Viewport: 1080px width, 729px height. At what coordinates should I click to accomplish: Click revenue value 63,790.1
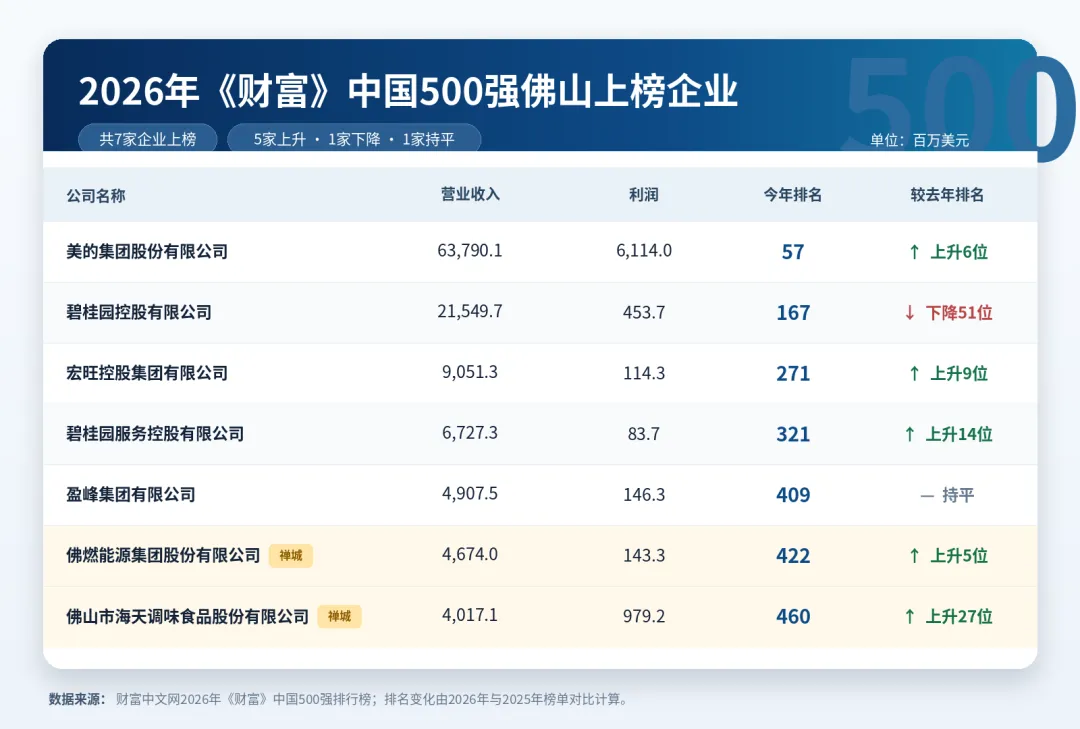(x=470, y=250)
